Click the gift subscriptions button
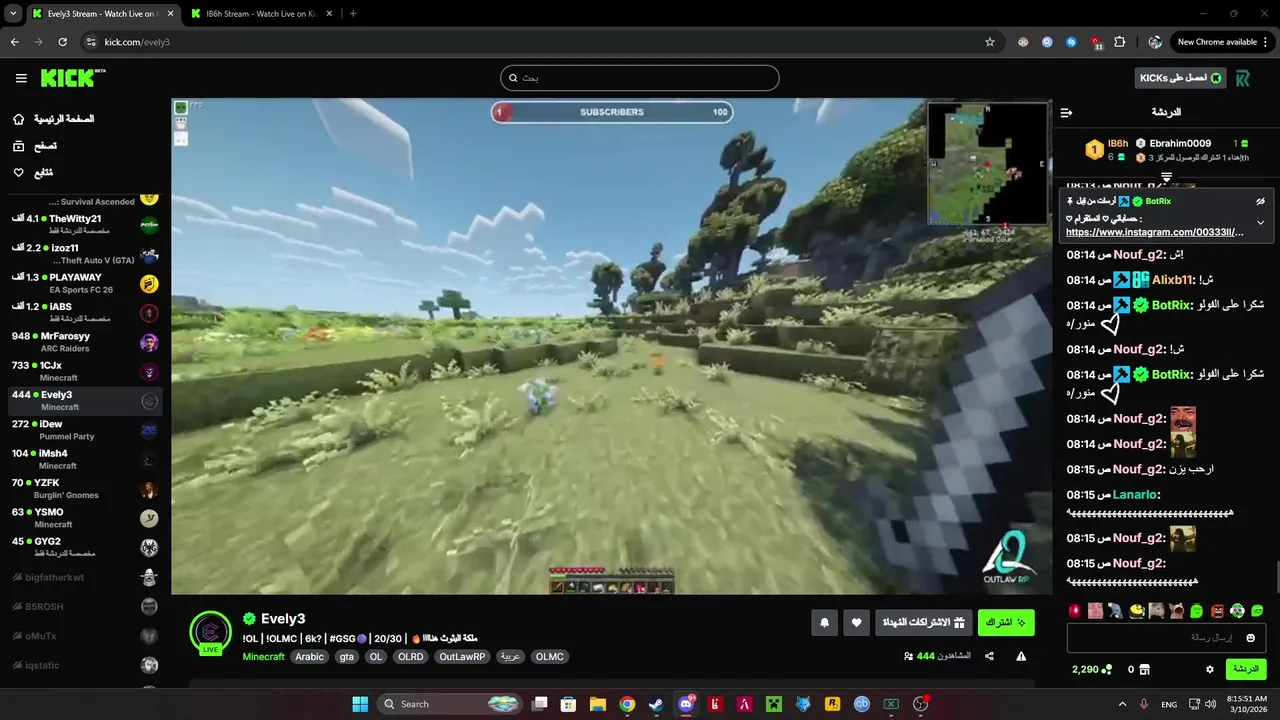 pos(923,623)
